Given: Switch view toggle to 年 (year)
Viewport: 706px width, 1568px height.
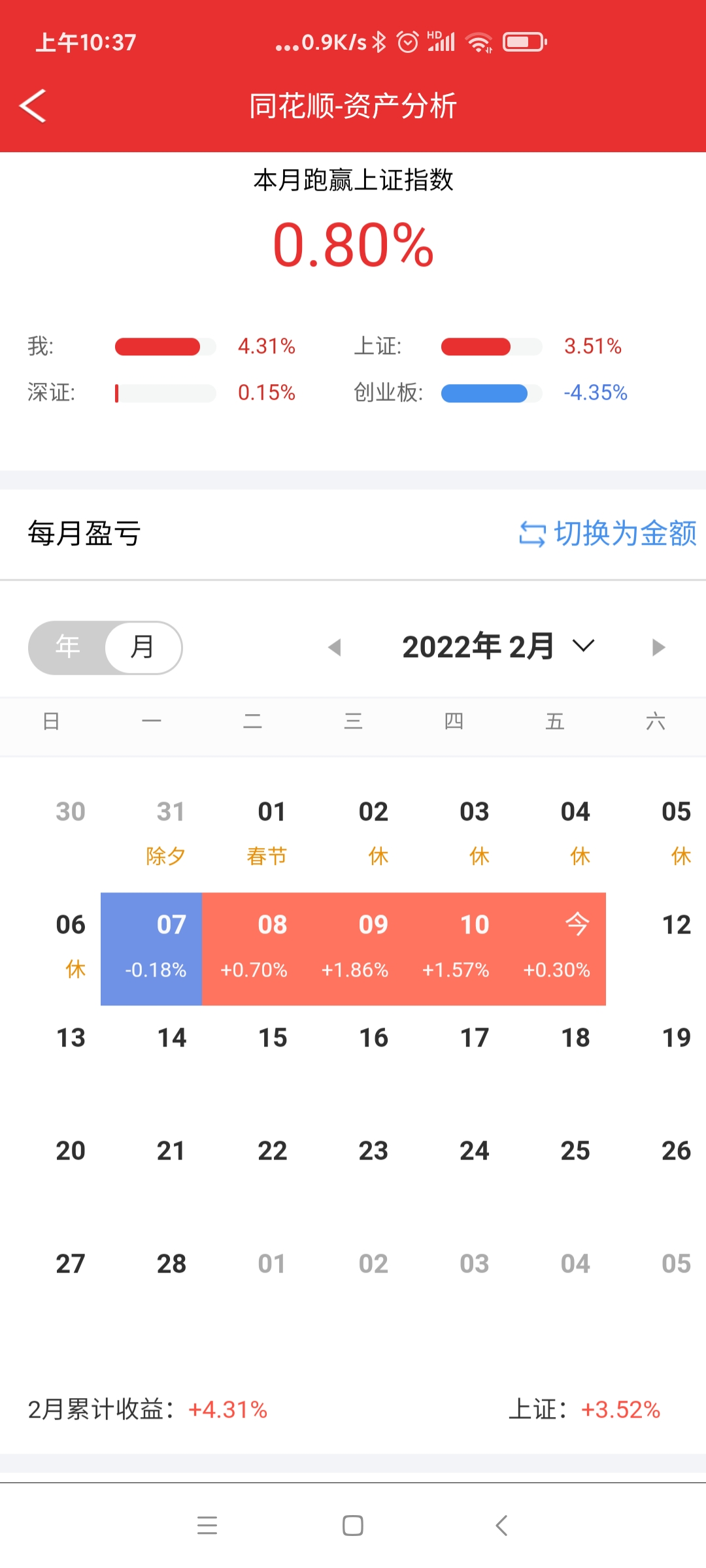Looking at the screenshot, I should pos(67,647).
